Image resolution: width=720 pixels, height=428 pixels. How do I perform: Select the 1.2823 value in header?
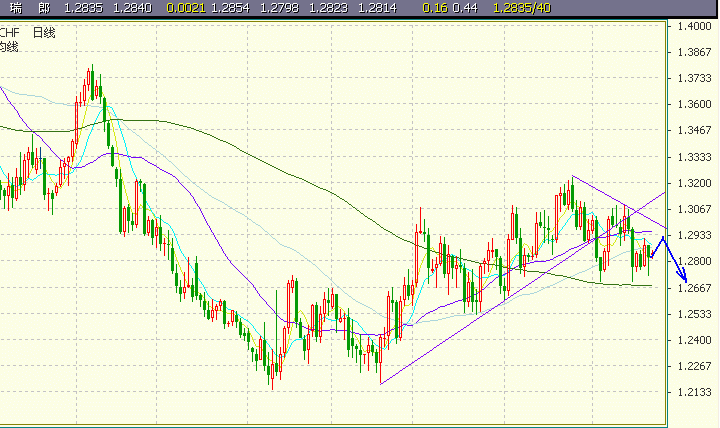click(x=328, y=8)
